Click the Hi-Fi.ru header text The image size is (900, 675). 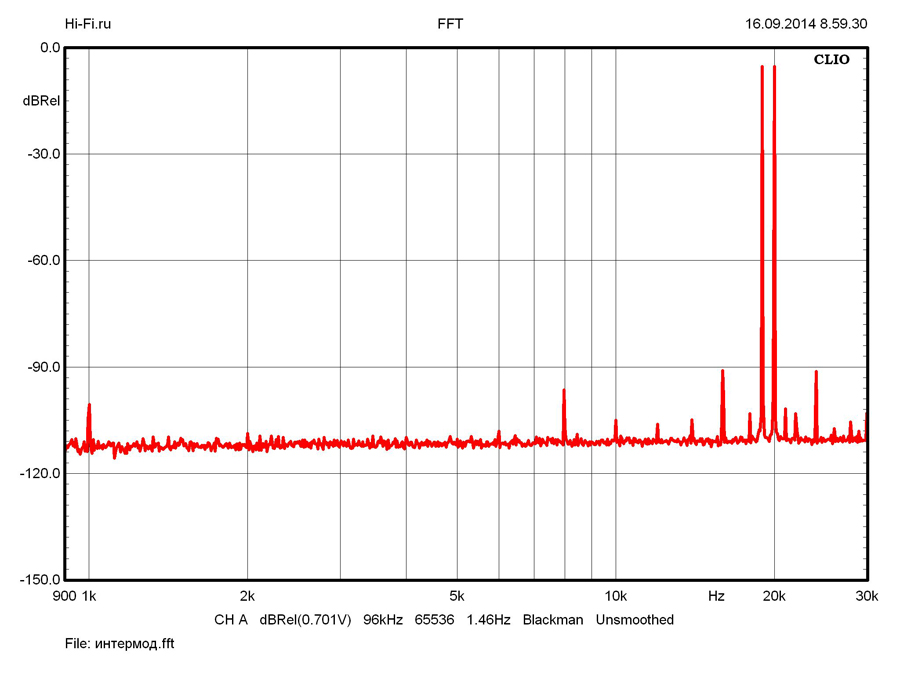point(88,24)
